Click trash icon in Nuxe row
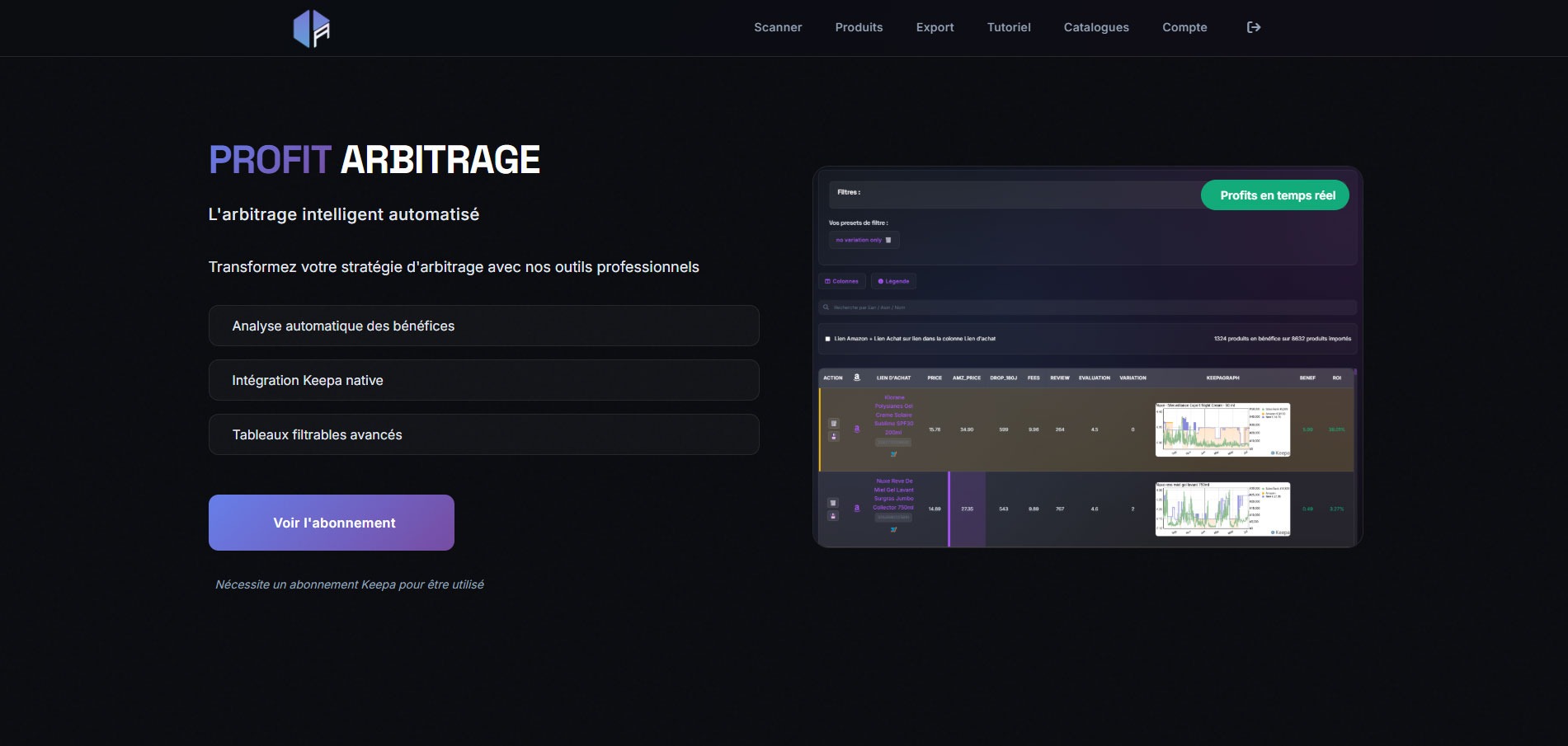Screen dimensions: 1568x746 pos(833,503)
